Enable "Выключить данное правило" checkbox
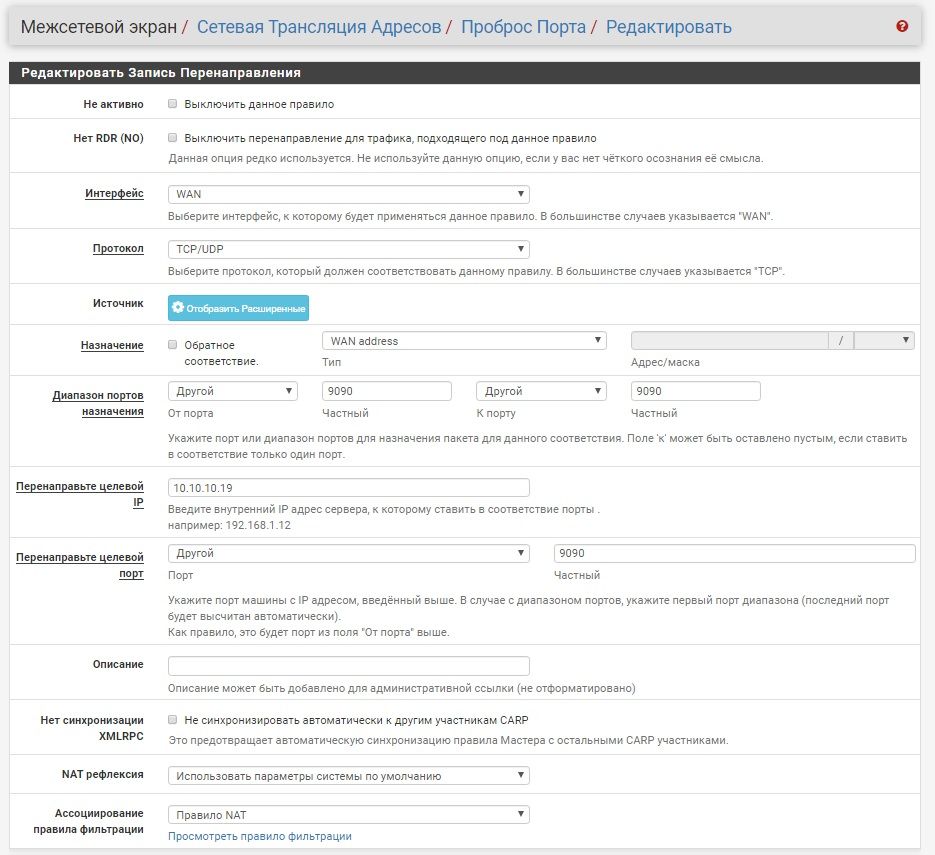The height and width of the screenshot is (855, 935). pos(173,104)
